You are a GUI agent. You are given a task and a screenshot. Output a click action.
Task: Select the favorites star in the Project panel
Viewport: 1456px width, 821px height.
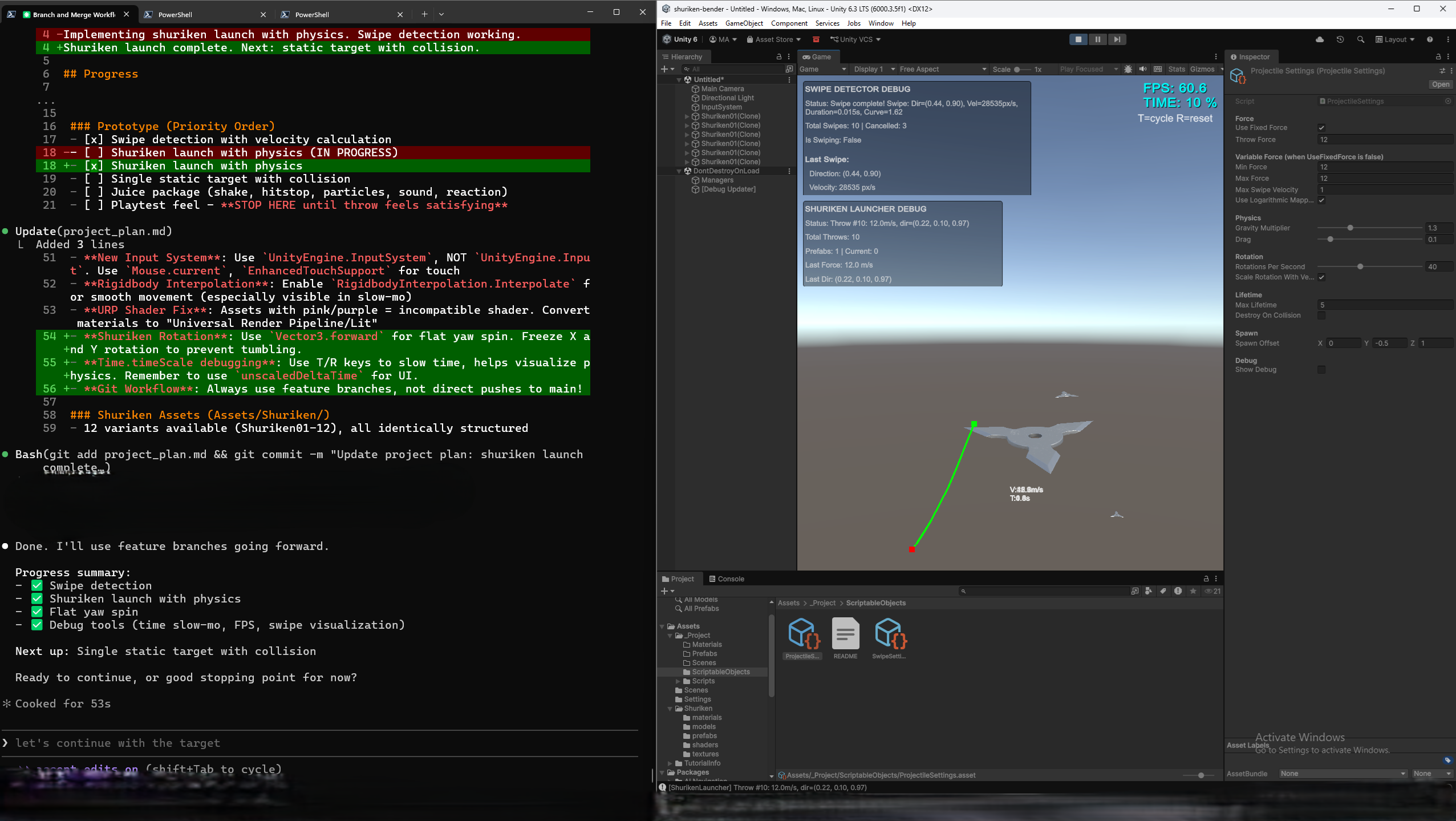coord(1193,591)
